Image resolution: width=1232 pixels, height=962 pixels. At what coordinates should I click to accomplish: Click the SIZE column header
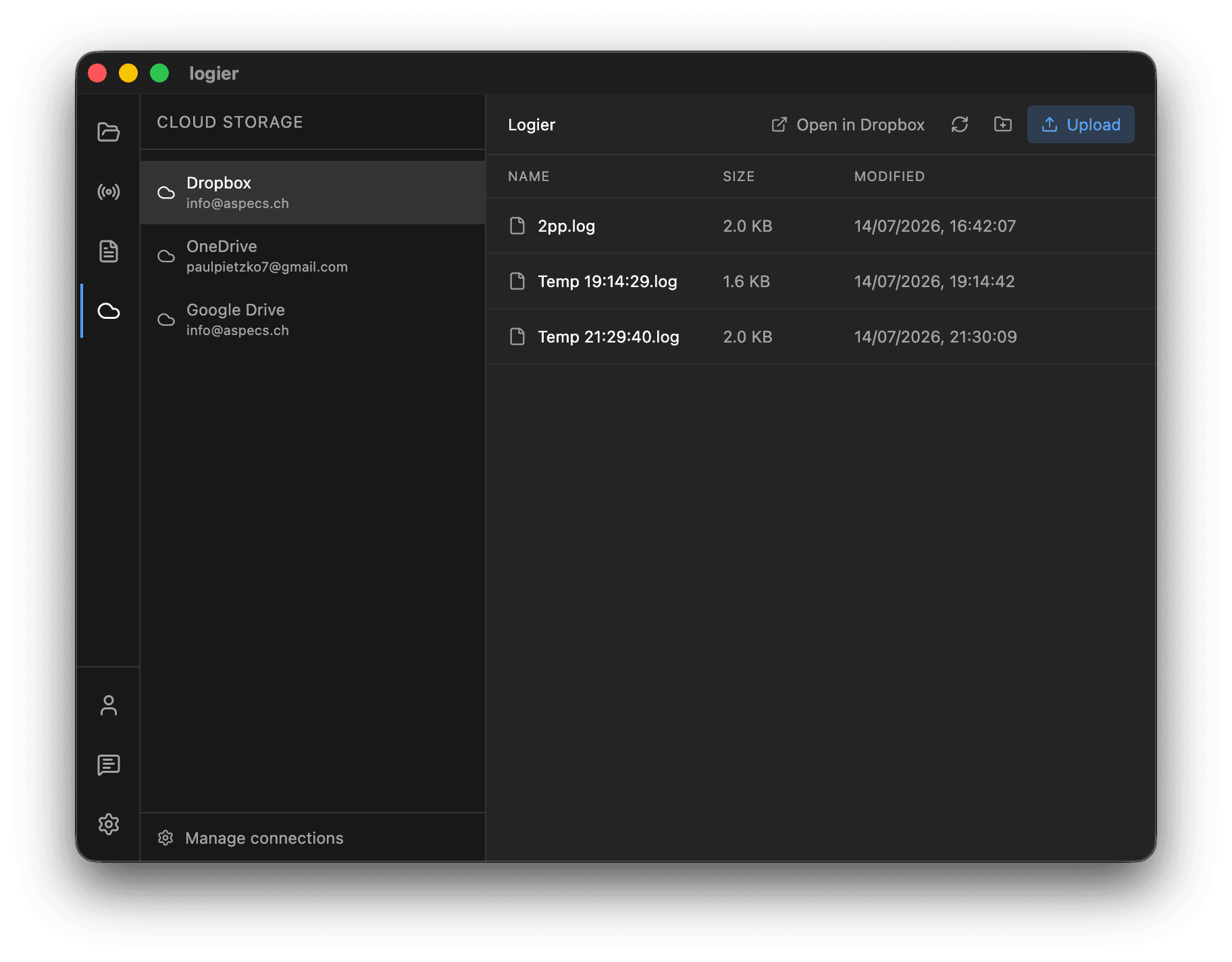point(739,176)
